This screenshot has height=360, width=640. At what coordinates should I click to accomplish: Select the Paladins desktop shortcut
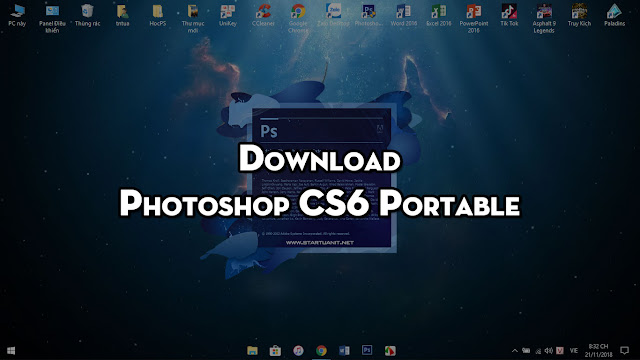(x=614, y=16)
